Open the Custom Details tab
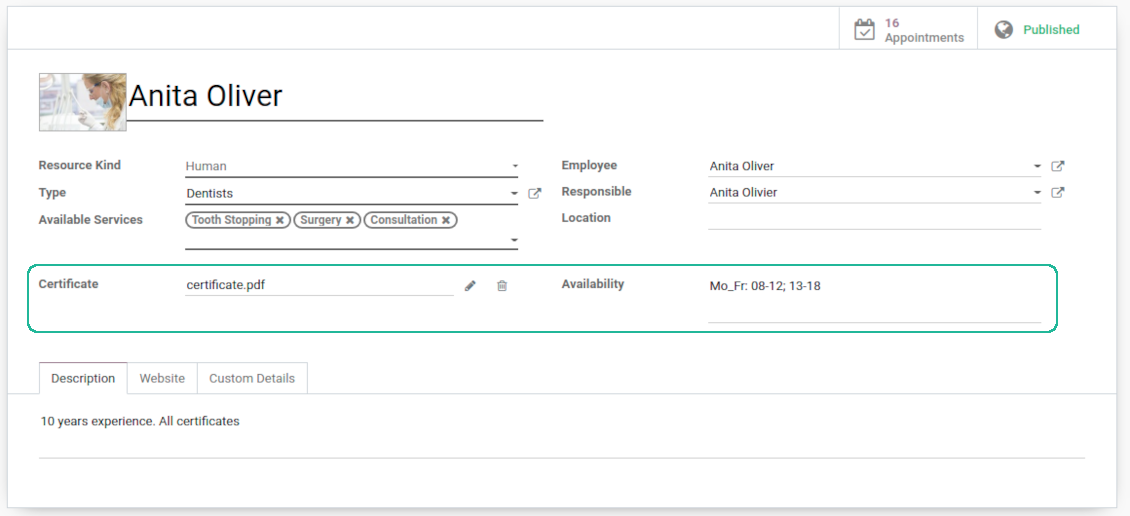The image size is (1130, 516). tap(252, 379)
